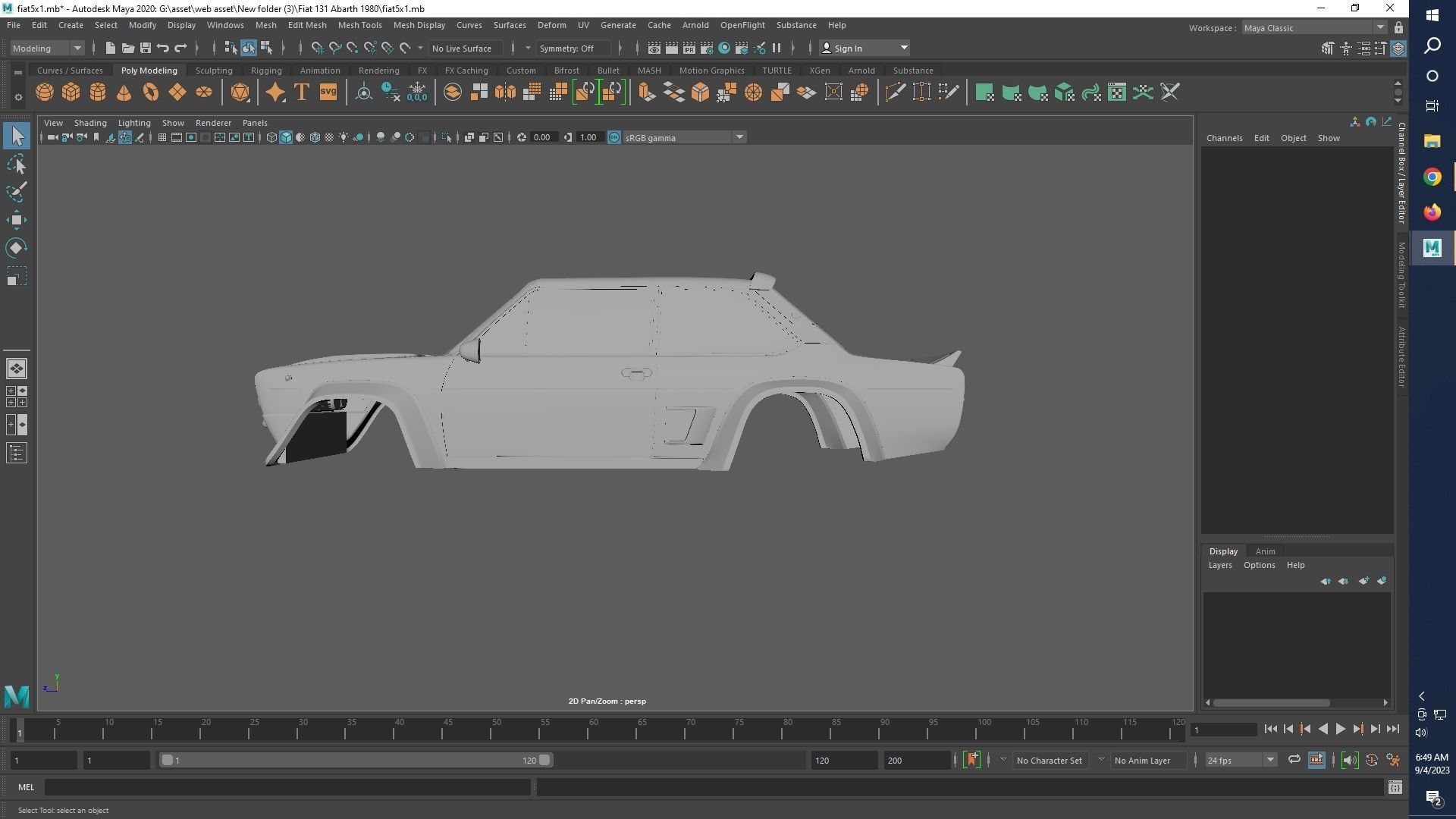Open the sRGB gamma view transform dropdown
Screen dimensions: 1456x819
pyautogui.click(x=685, y=137)
